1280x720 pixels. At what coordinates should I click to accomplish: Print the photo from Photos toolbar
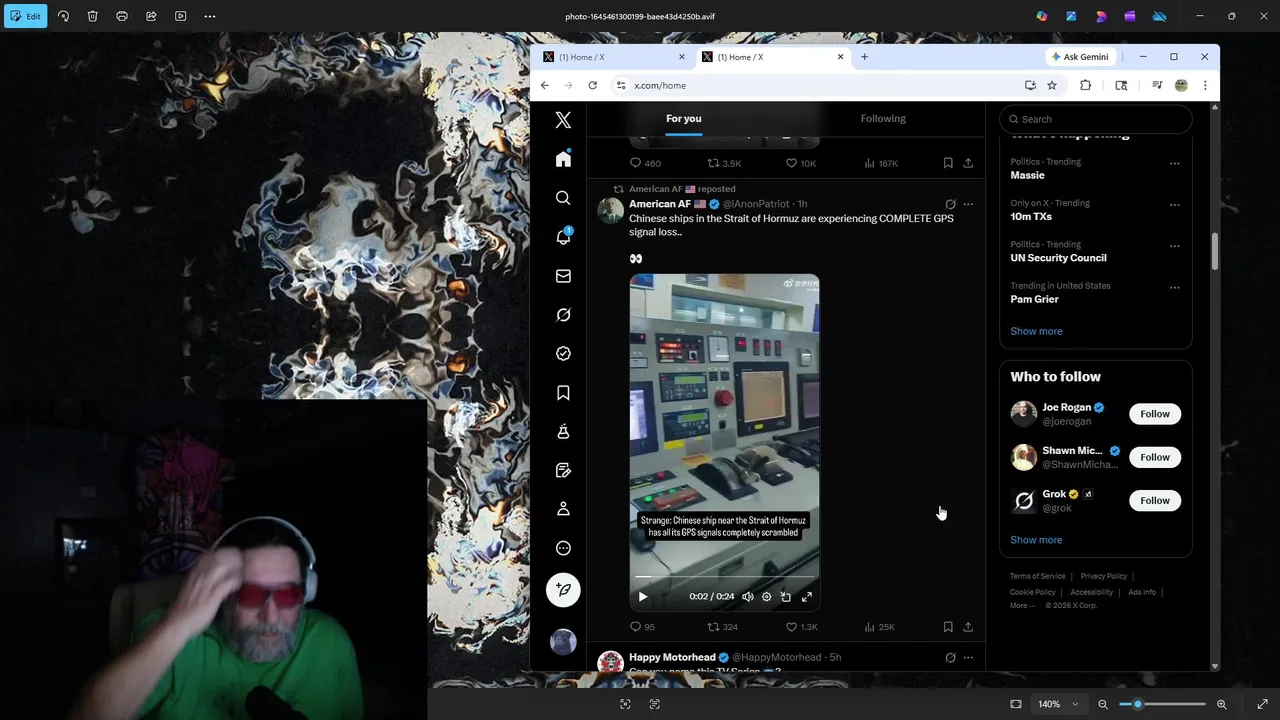point(122,16)
